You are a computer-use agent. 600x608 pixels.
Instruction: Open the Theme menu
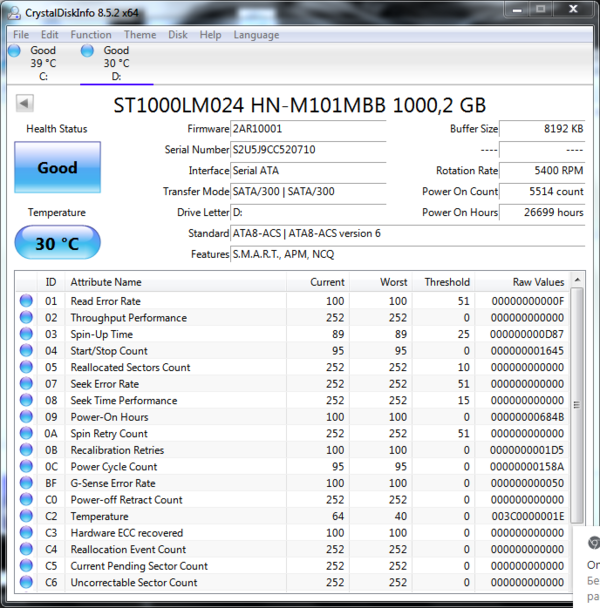[140, 34]
